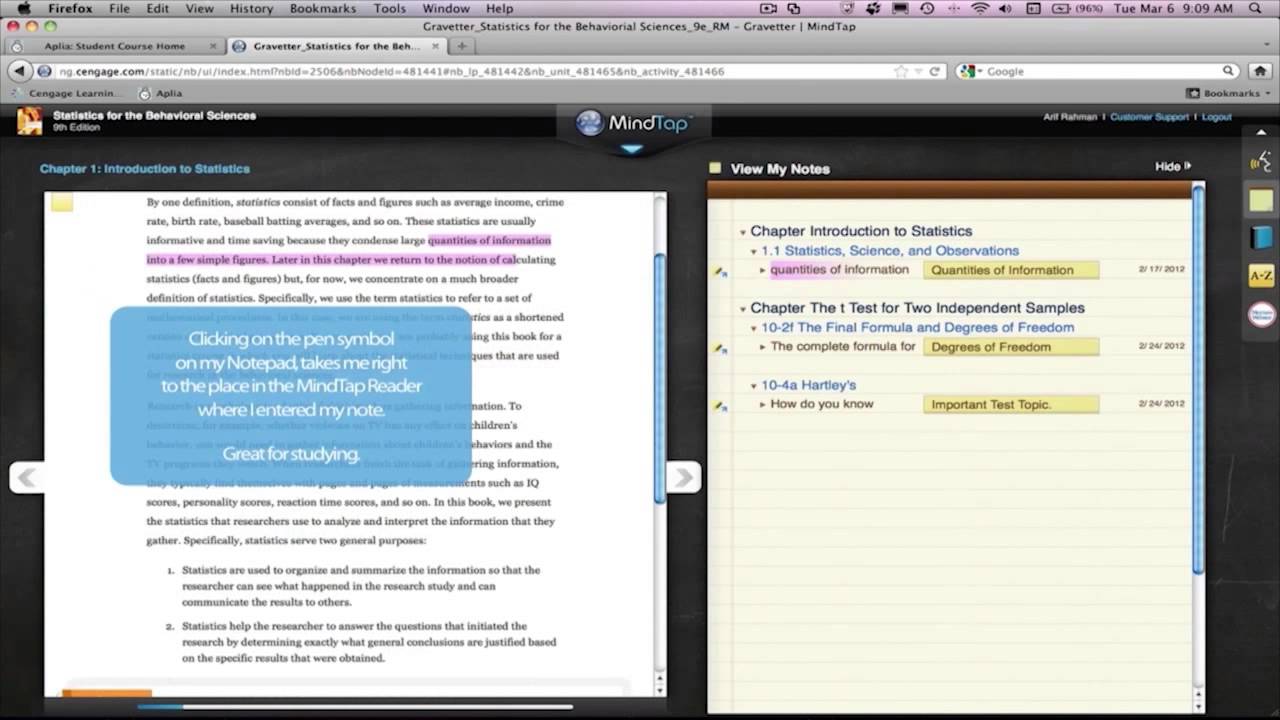Select the Important Test Topic yellow note
1280x720 pixels.
pos(1010,405)
